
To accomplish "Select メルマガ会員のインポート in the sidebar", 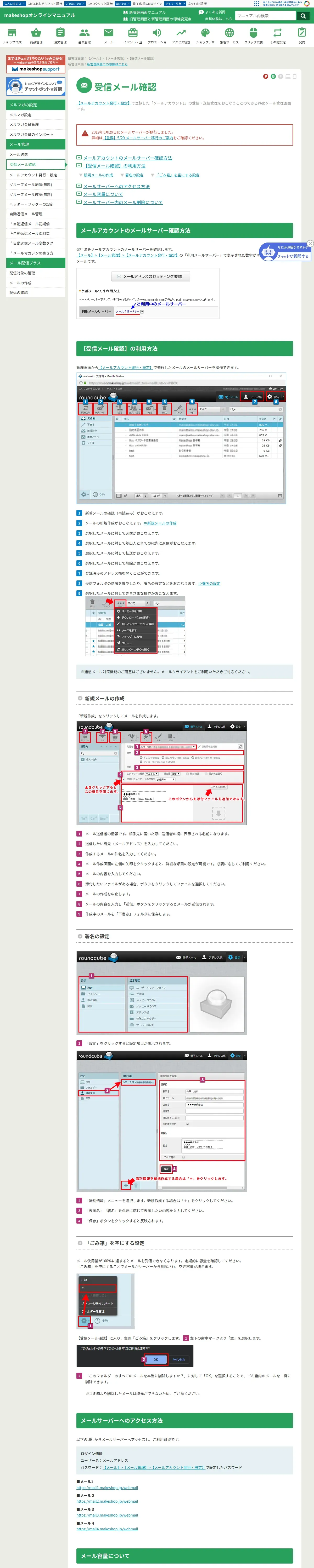I will coord(35,135).
